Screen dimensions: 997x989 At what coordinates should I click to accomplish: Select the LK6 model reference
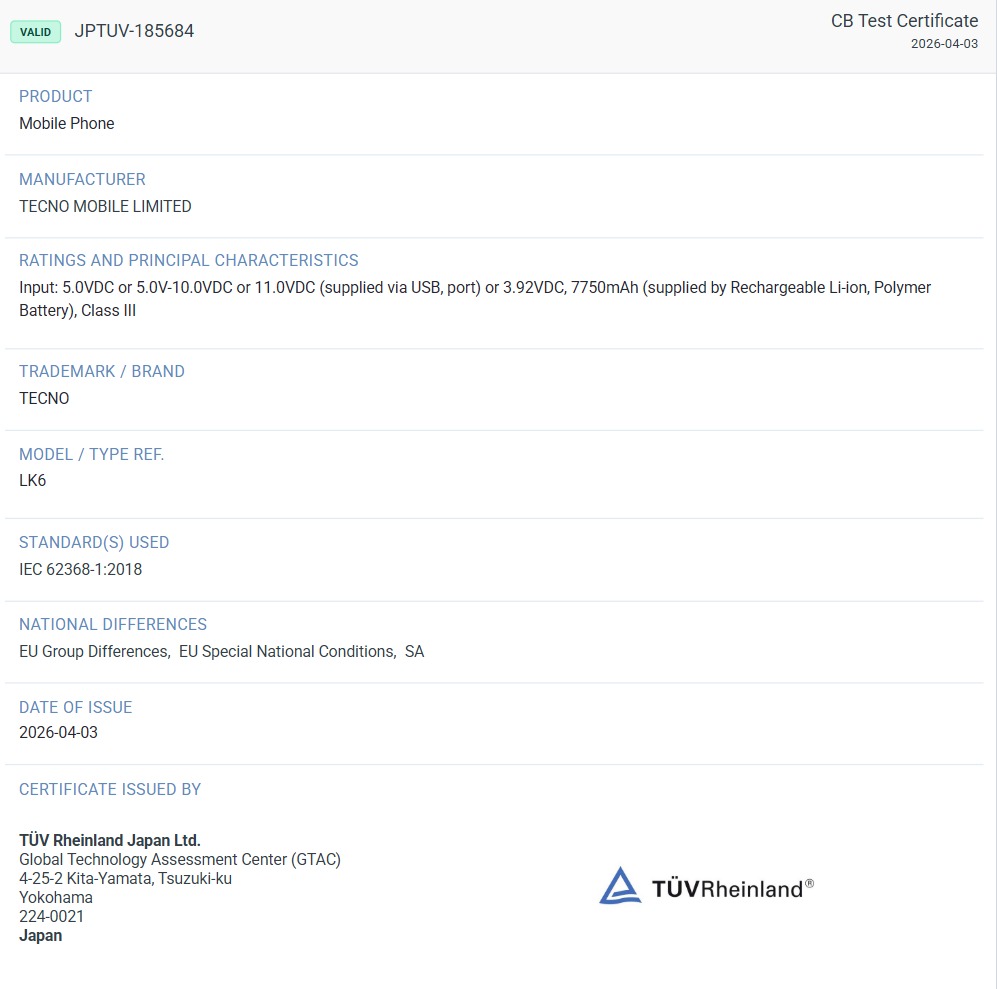33,481
